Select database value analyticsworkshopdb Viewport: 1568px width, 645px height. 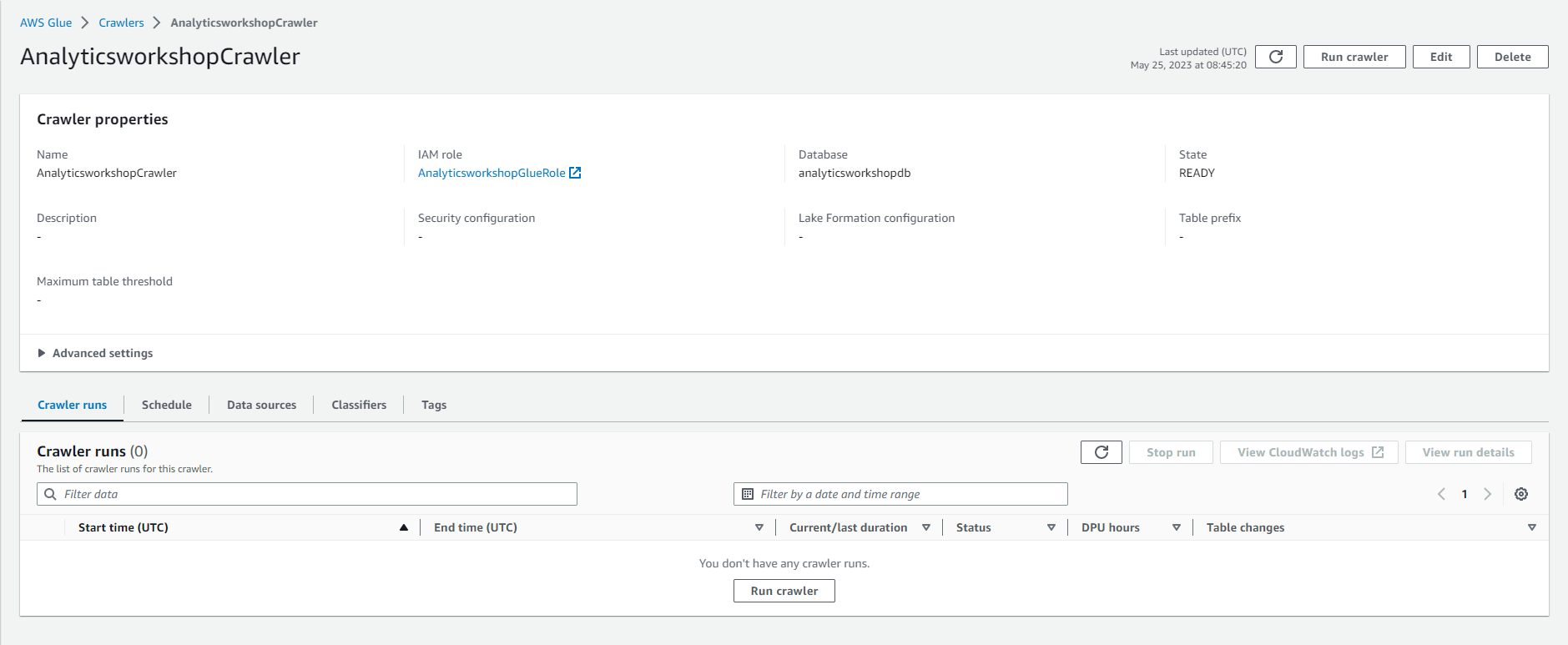[855, 173]
